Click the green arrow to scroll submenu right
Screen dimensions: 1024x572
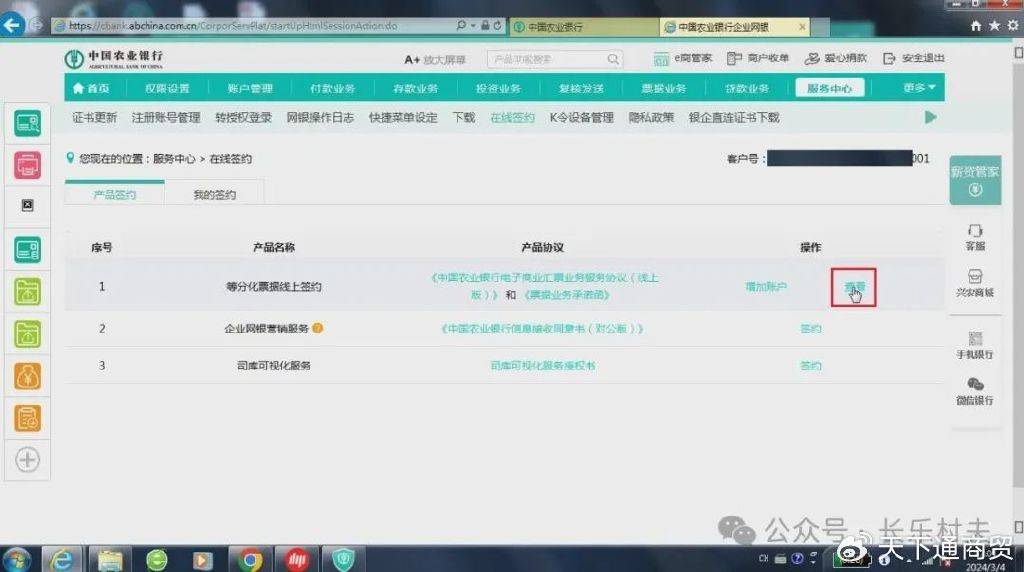point(931,118)
